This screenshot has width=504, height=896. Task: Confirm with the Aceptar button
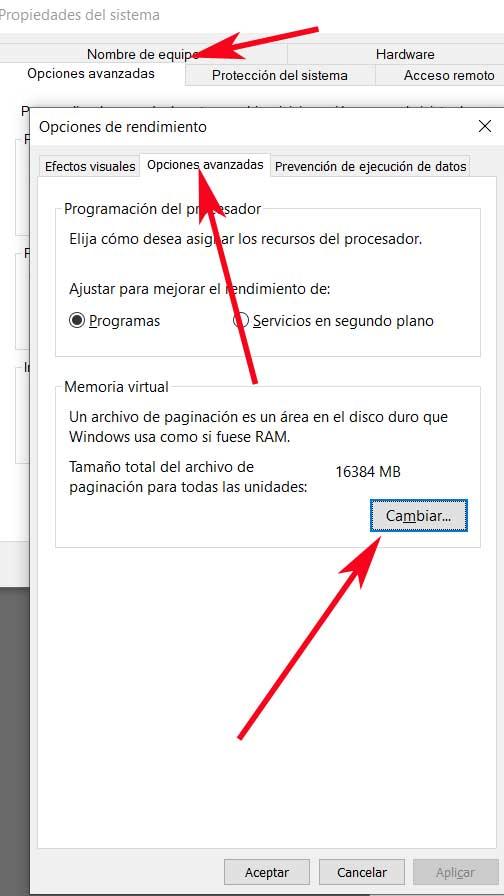click(x=267, y=873)
